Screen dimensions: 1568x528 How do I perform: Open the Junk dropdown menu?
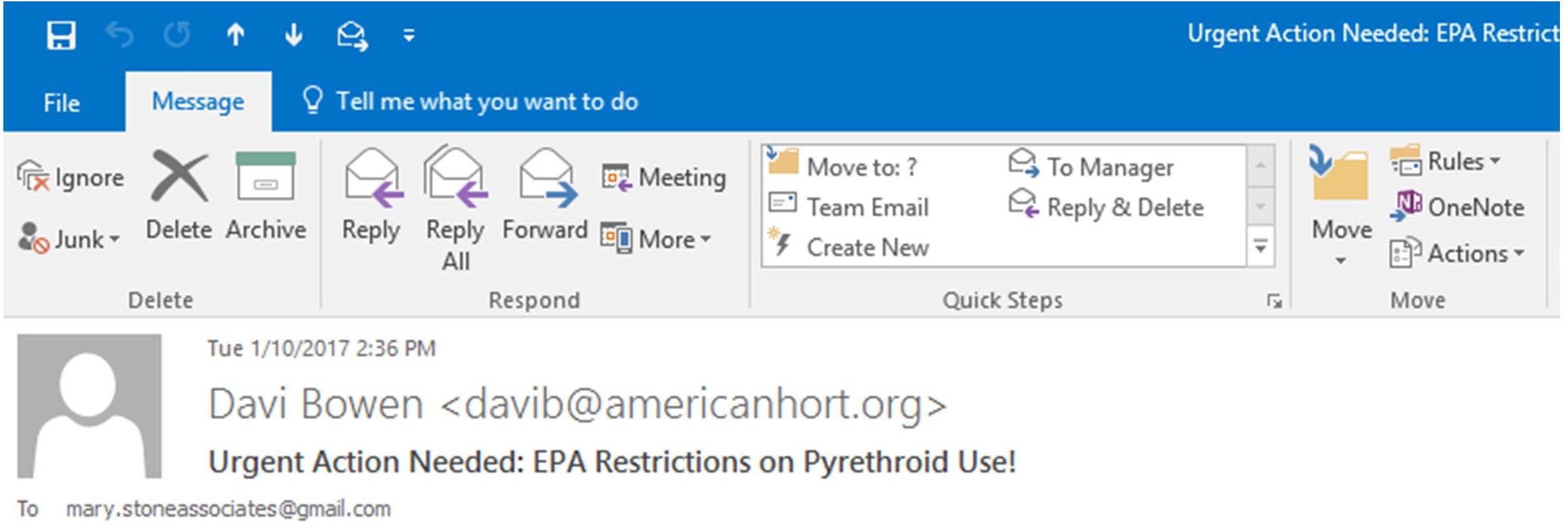[x=71, y=239]
